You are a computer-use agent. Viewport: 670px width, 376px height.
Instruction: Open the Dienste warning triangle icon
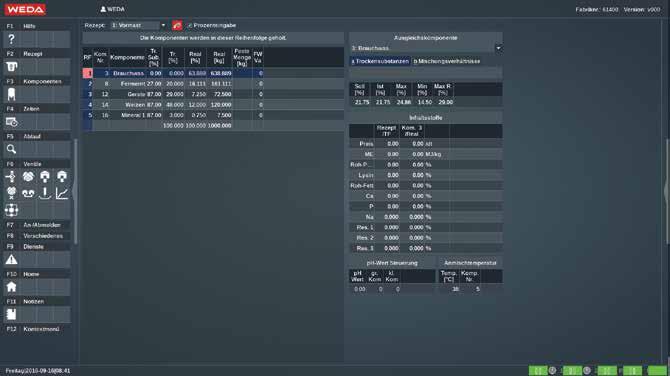coord(12,259)
